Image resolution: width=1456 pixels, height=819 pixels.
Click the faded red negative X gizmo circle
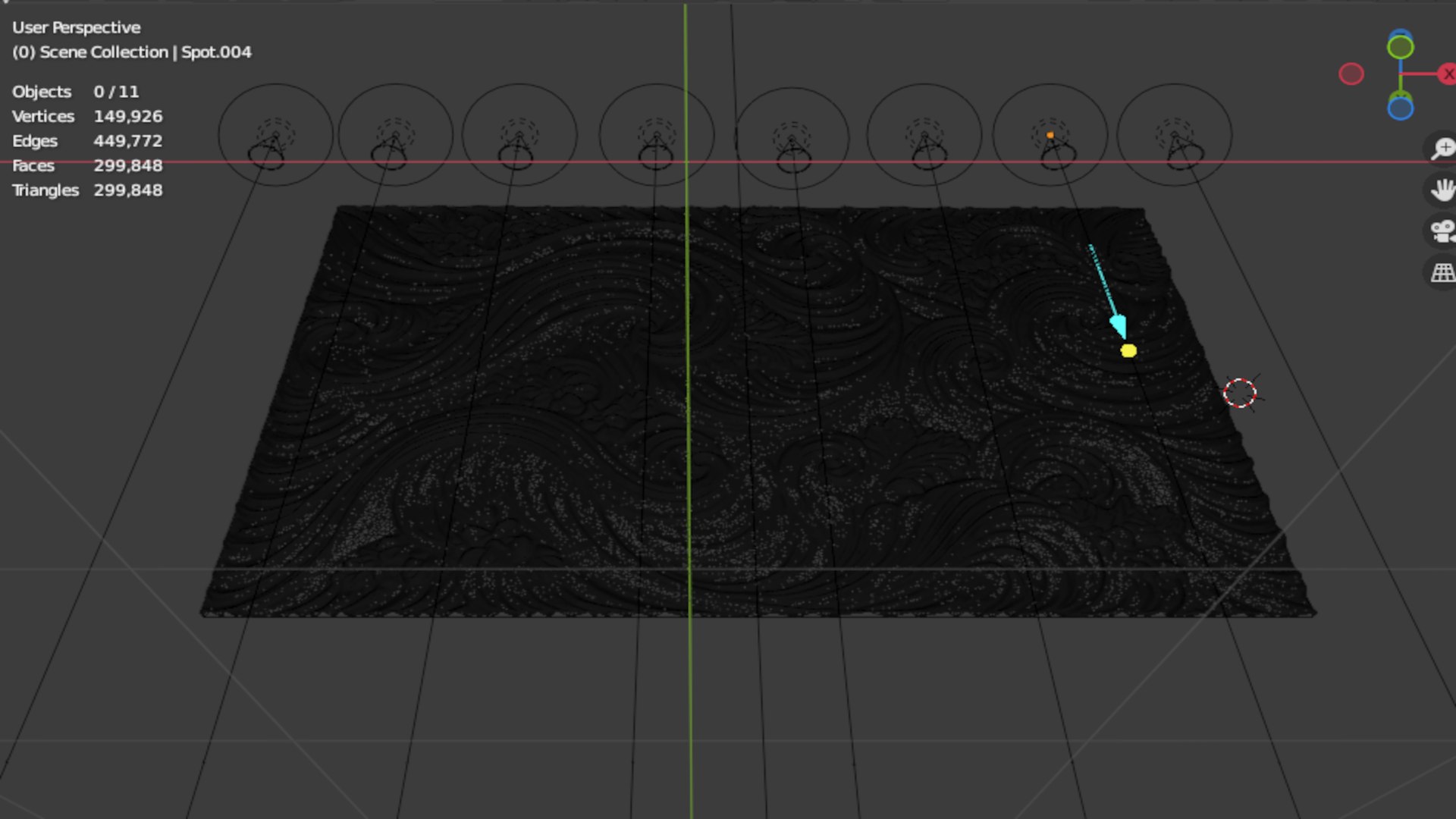tap(1351, 74)
